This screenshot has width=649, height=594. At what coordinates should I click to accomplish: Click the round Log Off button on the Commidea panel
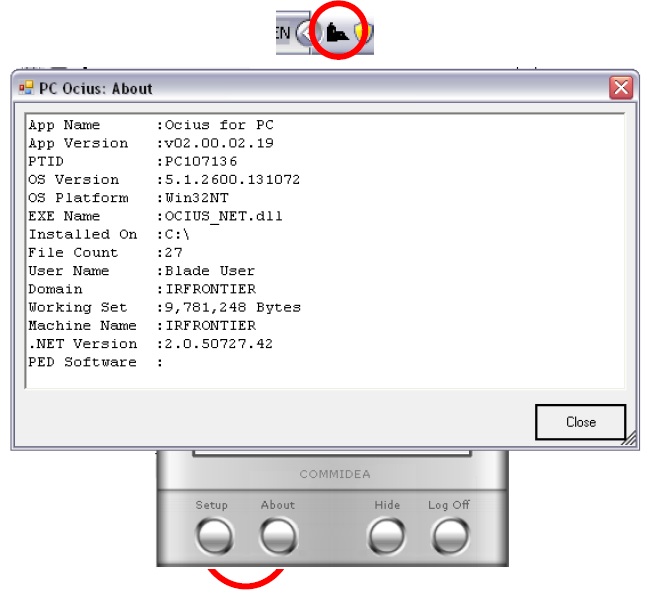coord(451,536)
